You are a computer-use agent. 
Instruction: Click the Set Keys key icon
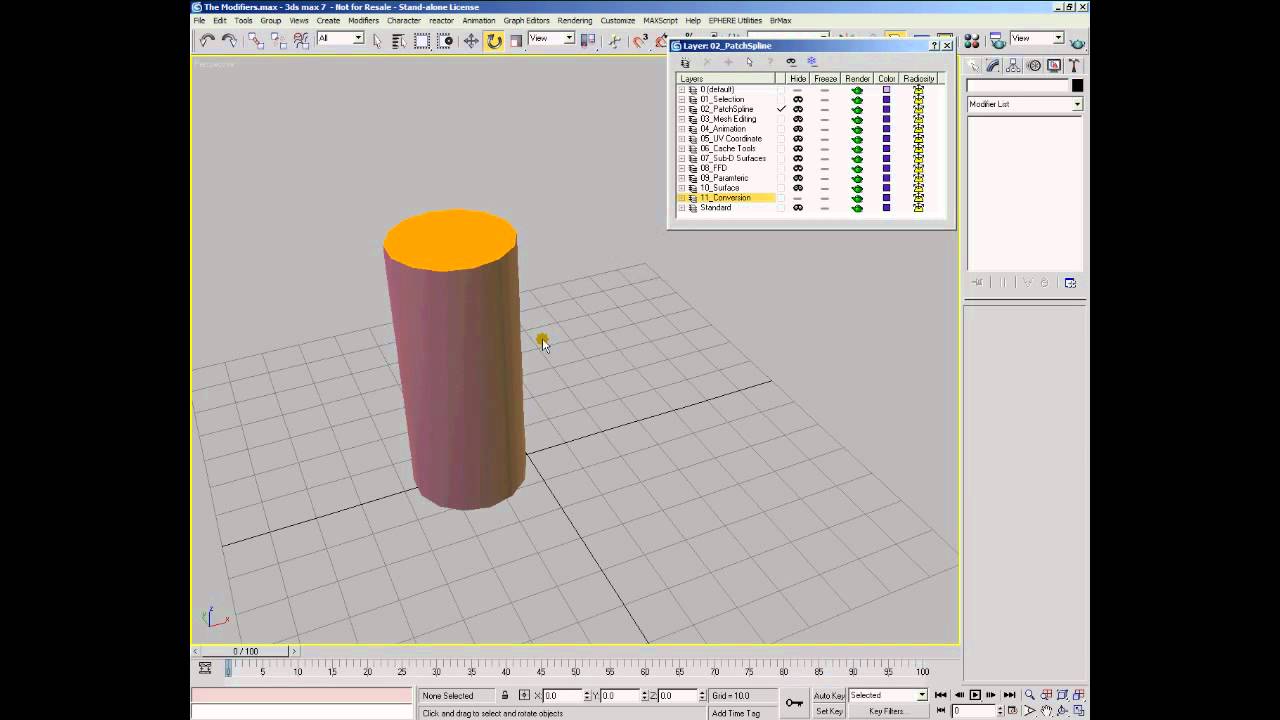794,703
